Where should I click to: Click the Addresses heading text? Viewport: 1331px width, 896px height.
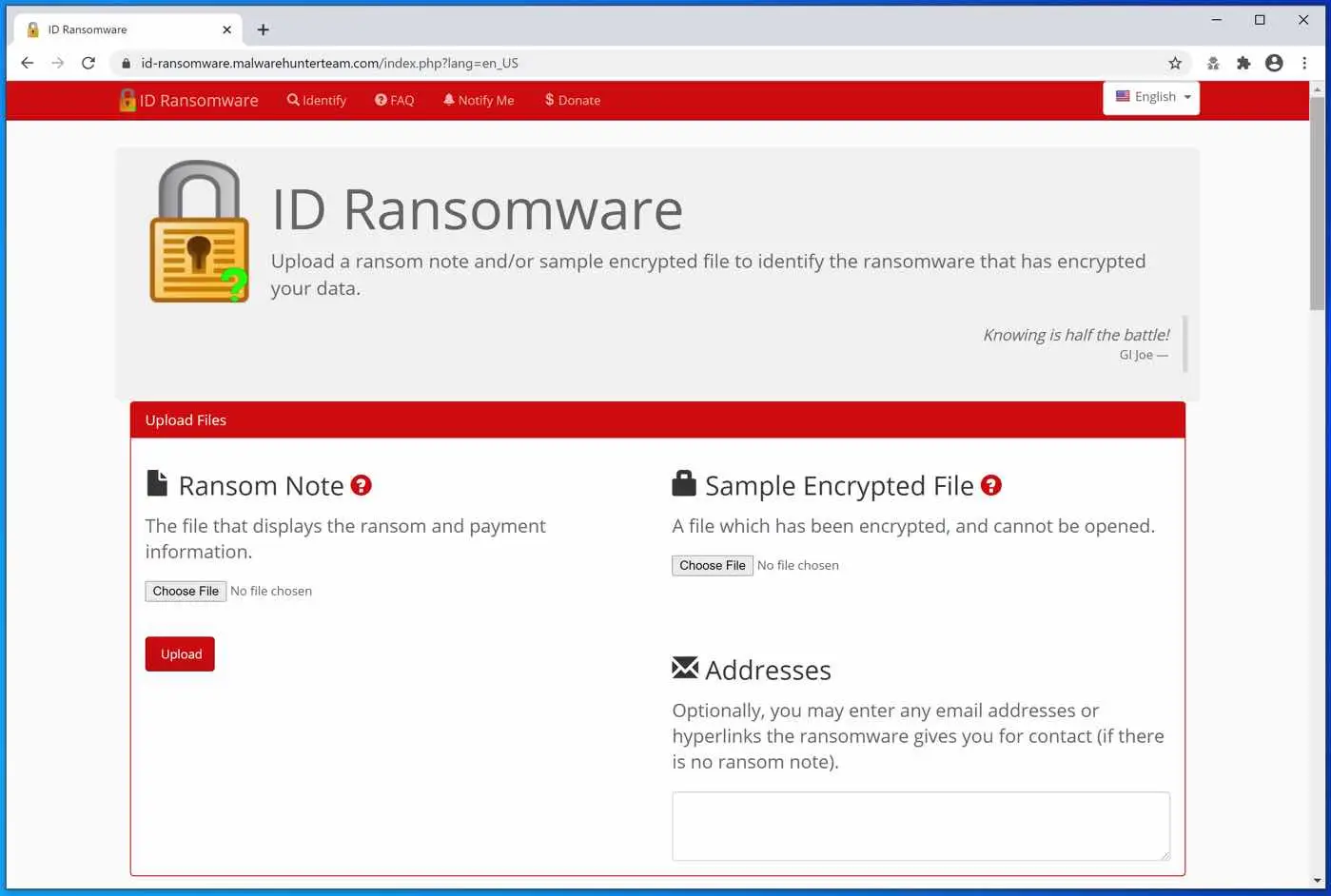coord(769,671)
